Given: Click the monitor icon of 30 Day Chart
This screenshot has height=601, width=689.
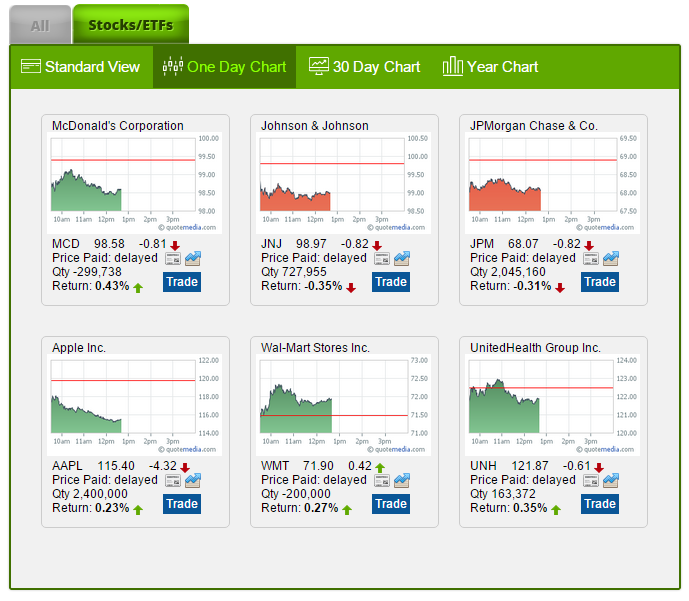Looking at the screenshot, I should 319,66.
